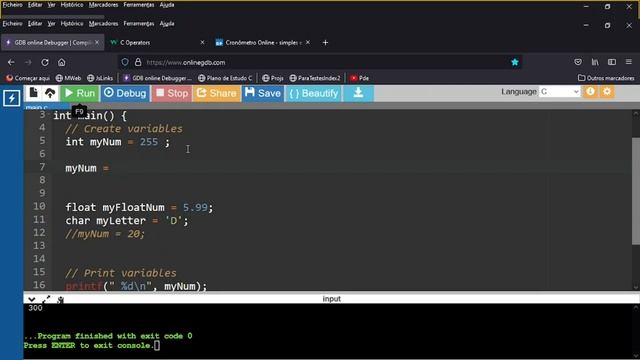Image resolution: width=640 pixels, height=360 pixels.
Task: Go to the browser home page
Action: 62,62
